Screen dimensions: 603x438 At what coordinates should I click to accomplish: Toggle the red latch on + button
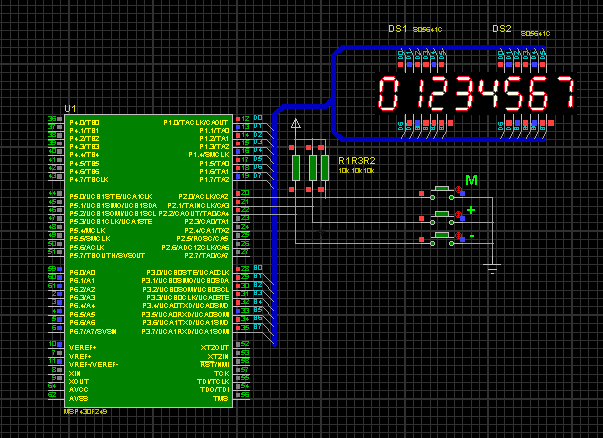(459, 213)
